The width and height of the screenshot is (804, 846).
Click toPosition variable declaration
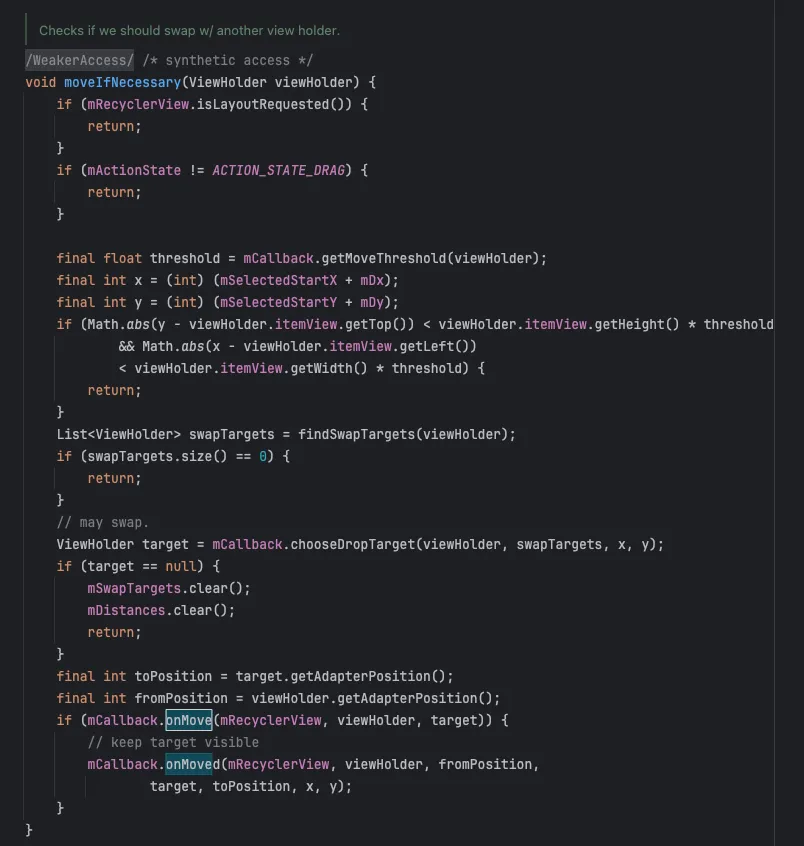tap(173, 677)
